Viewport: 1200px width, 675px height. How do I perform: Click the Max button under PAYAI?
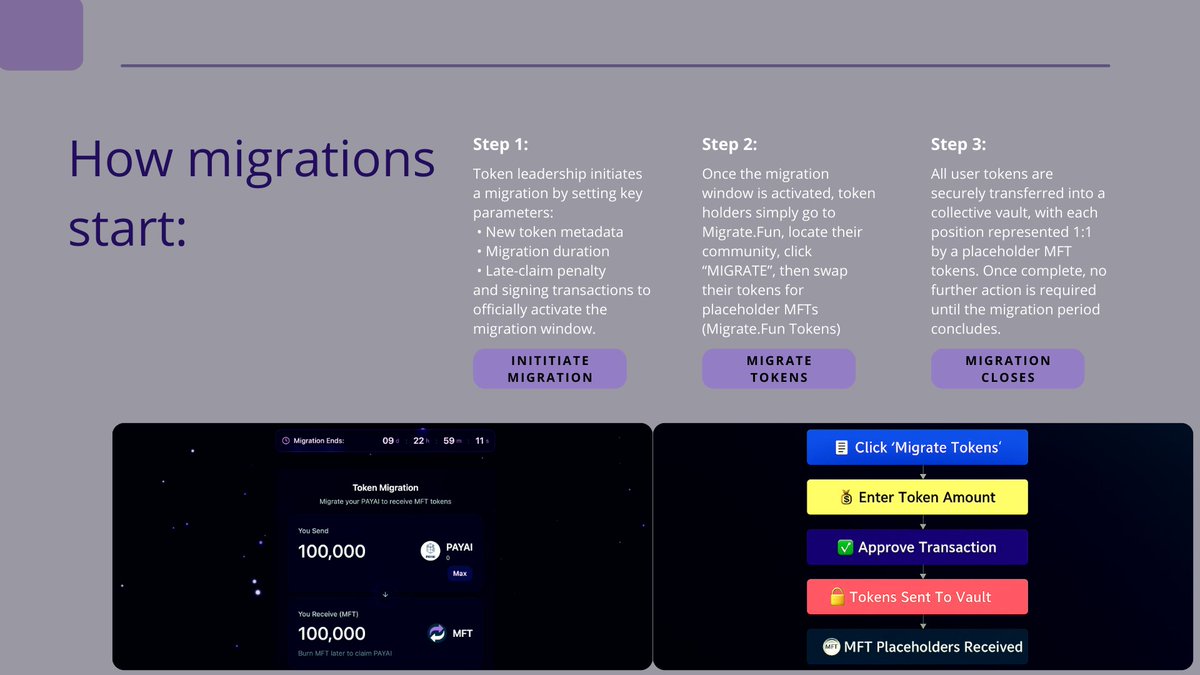pyautogui.click(x=459, y=574)
